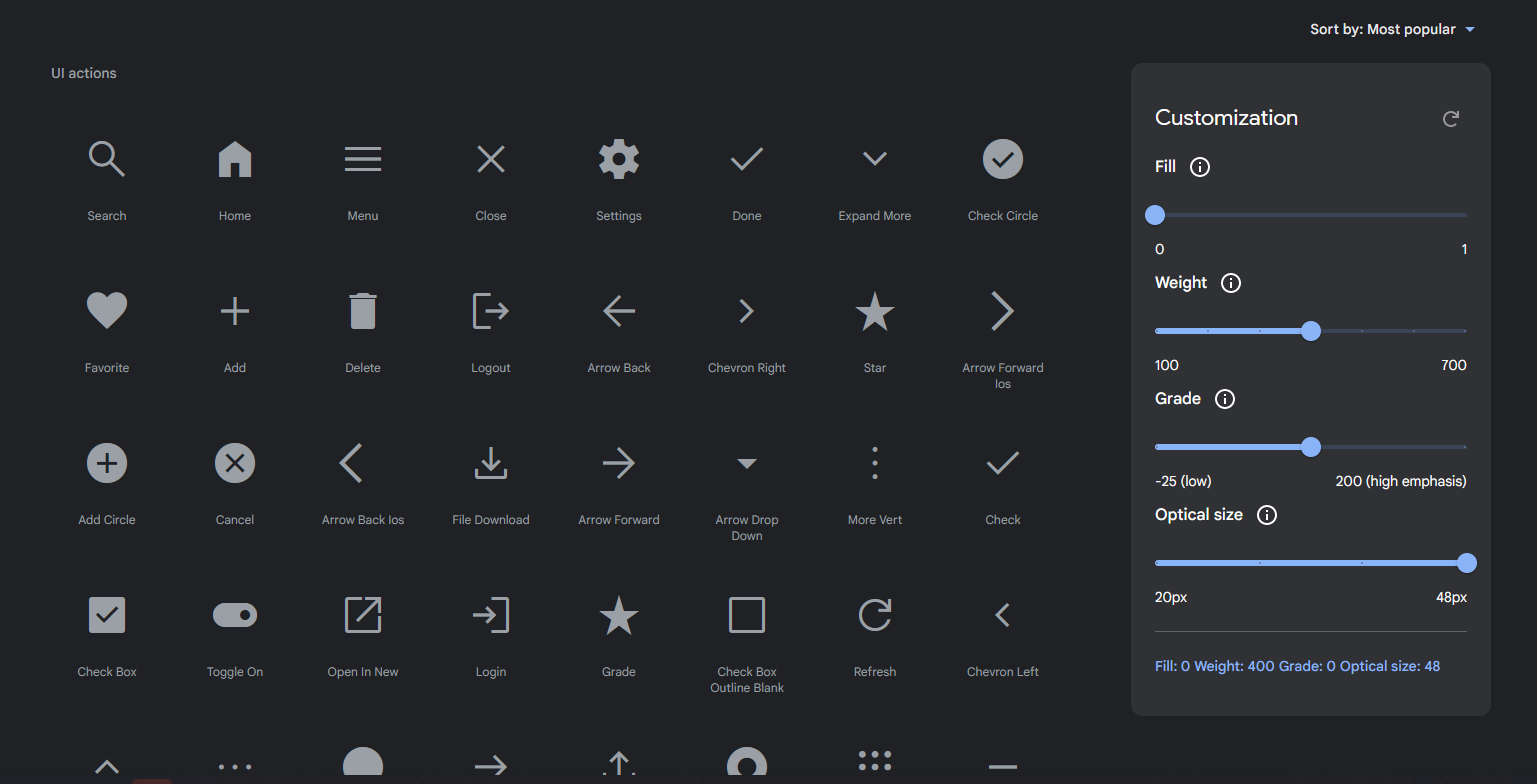Choose the File Download icon
The width and height of the screenshot is (1537, 784).
[x=491, y=463]
